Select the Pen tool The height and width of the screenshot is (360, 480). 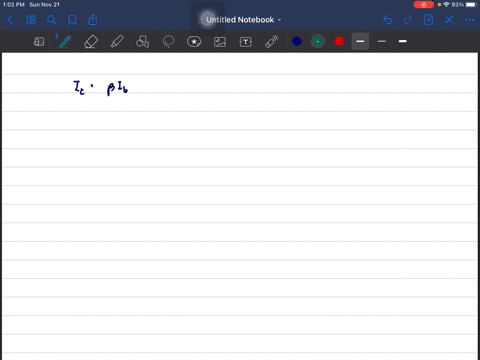pos(64,42)
